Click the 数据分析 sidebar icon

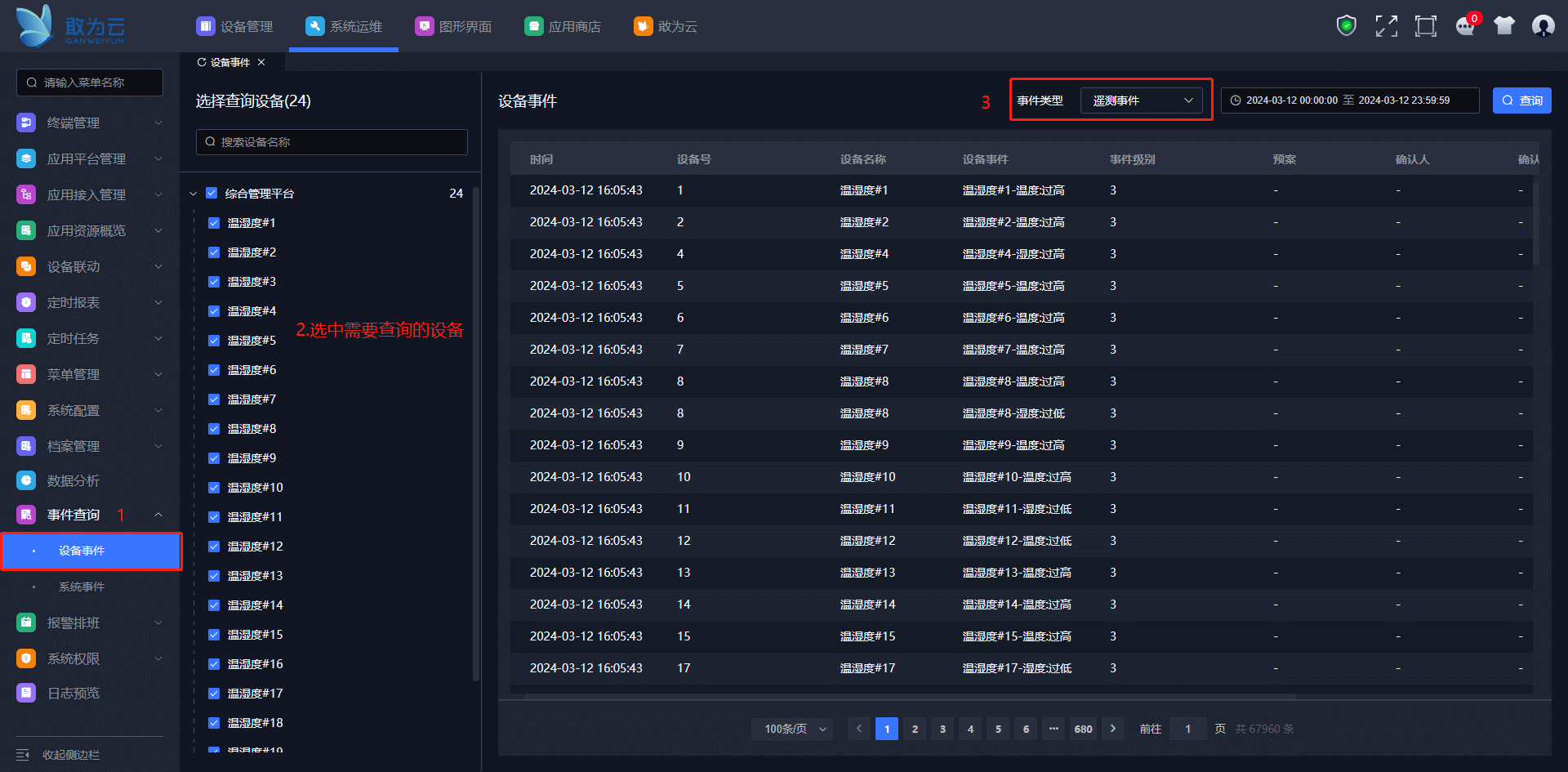tap(26, 480)
